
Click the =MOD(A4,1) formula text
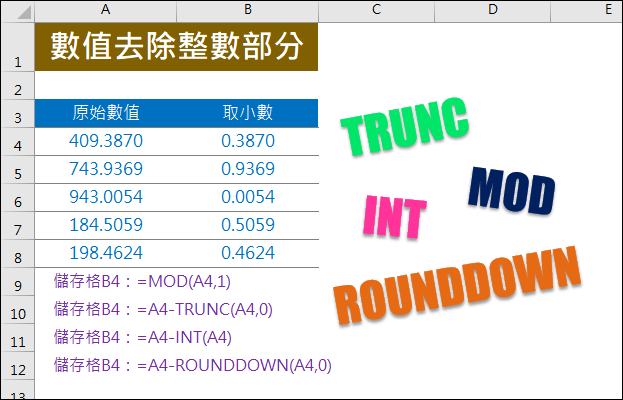184,282
